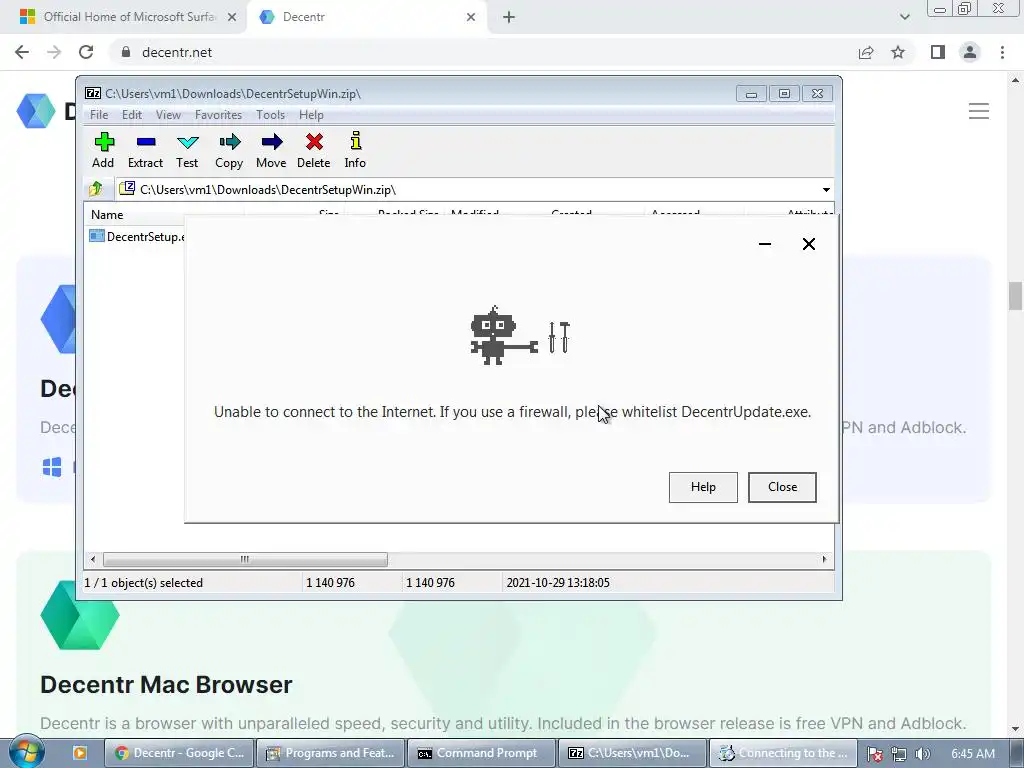The width and height of the screenshot is (1024, 768).
Task: Click the Action Center flag tray icon
Action: tap(875, 754)
